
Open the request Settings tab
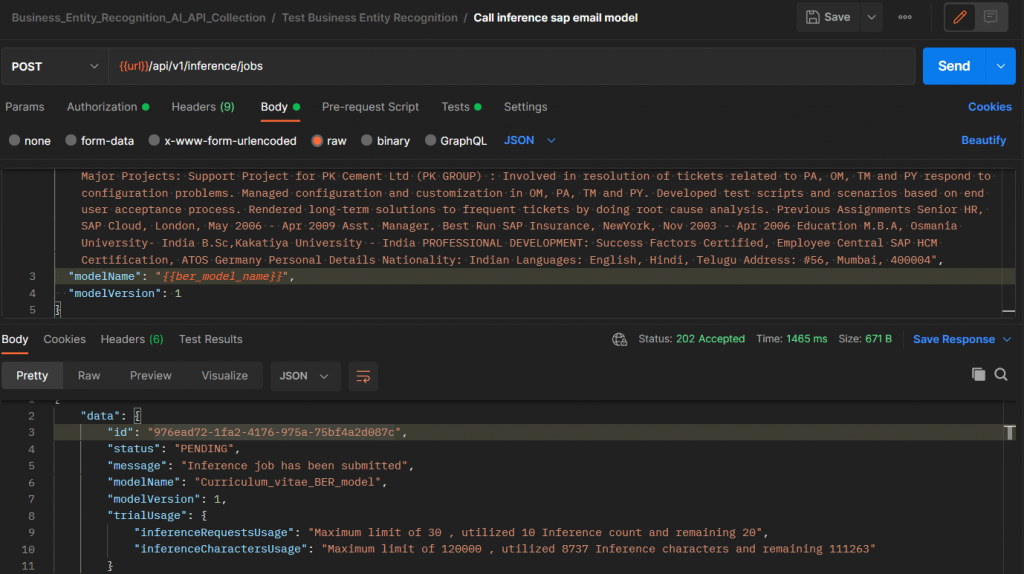[x=525, y=106]
